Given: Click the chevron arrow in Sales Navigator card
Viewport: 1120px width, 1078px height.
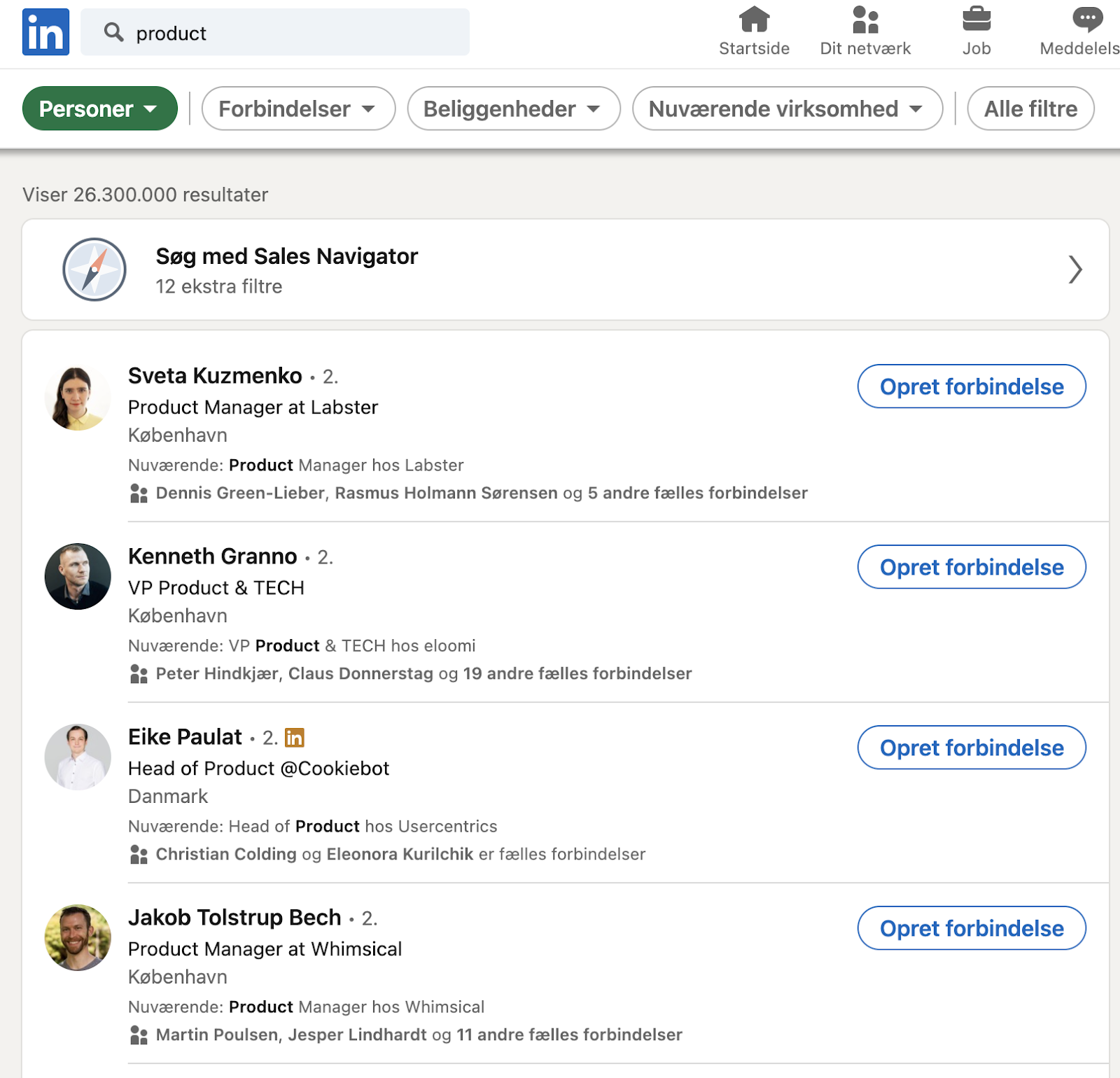Looking at the screenshot, I should click(1075, 269).
